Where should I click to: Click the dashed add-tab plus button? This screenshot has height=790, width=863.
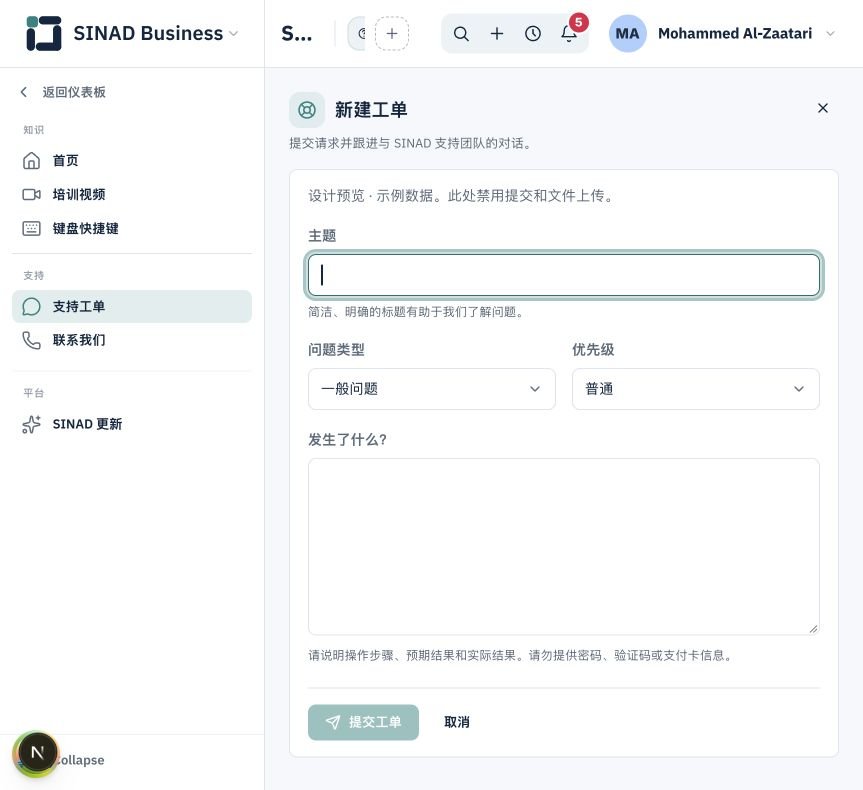click(x=392, y=34)
